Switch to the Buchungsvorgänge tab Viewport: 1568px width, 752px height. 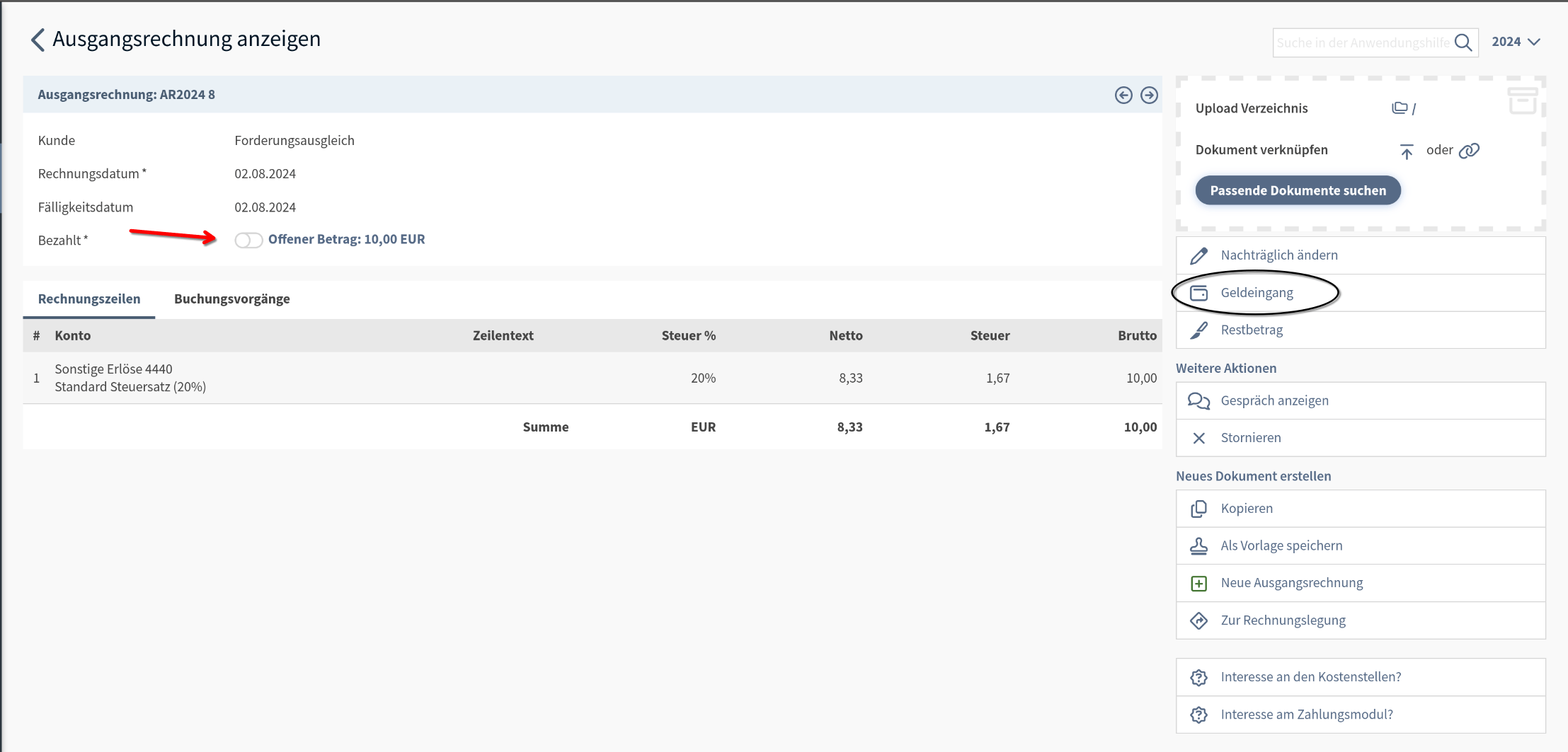[231, 299]
